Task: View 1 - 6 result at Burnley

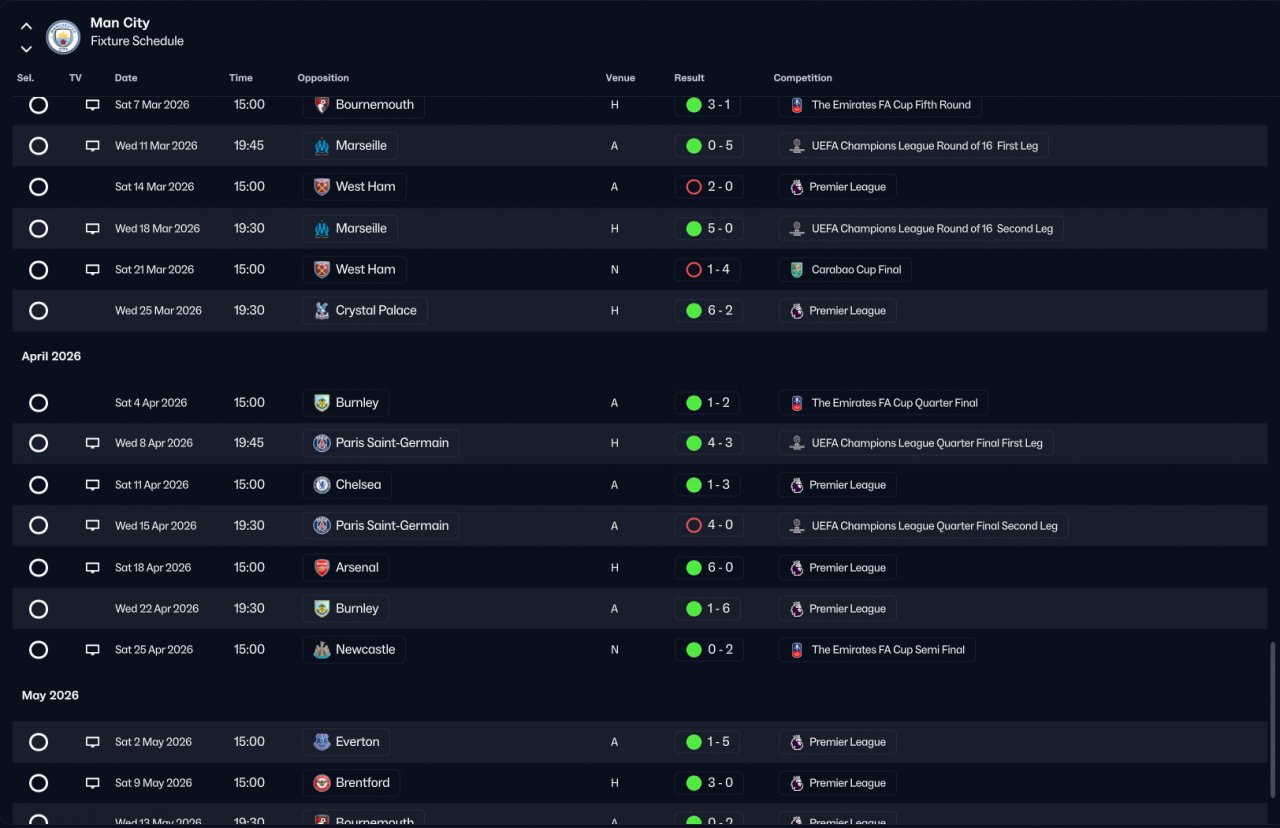Action: (x=709, y=609)
